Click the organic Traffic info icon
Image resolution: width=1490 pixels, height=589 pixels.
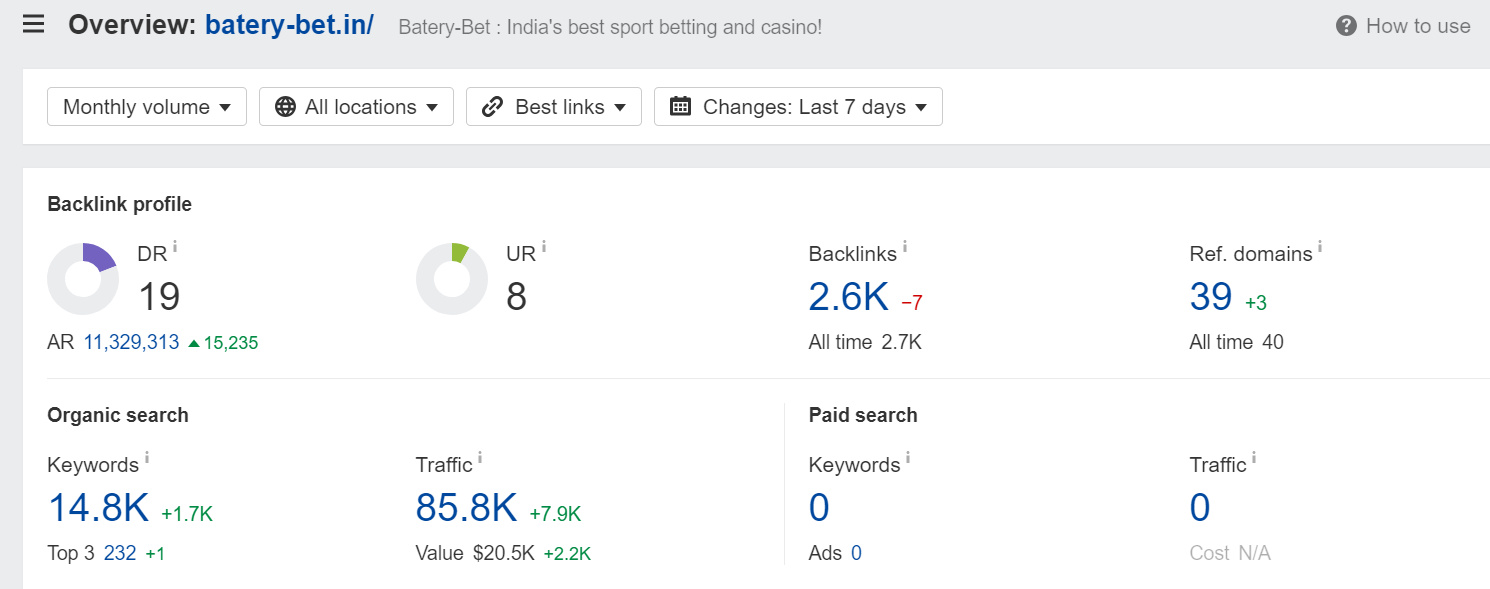point(480,457)
